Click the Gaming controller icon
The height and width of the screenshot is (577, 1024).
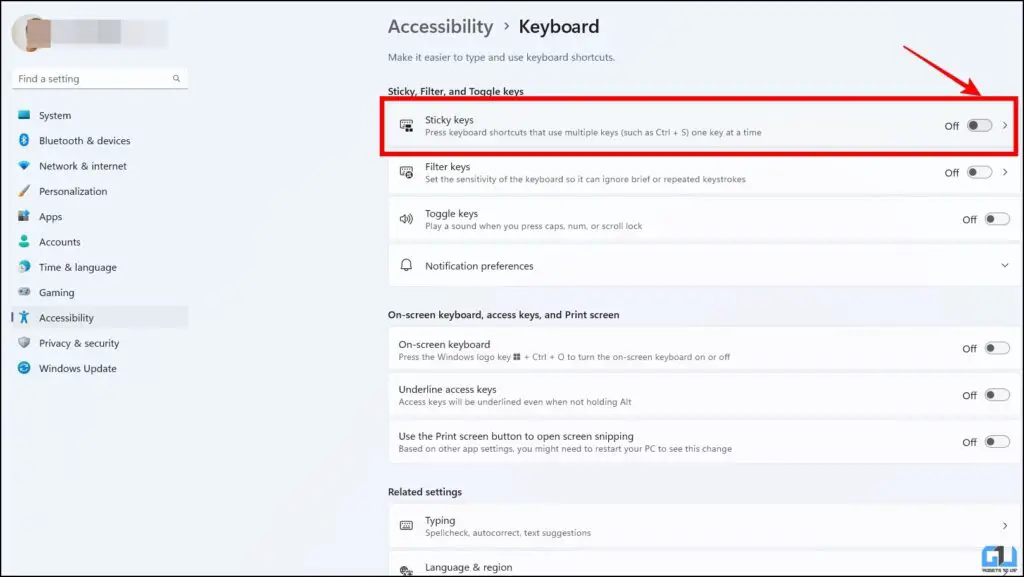(24, 292)
